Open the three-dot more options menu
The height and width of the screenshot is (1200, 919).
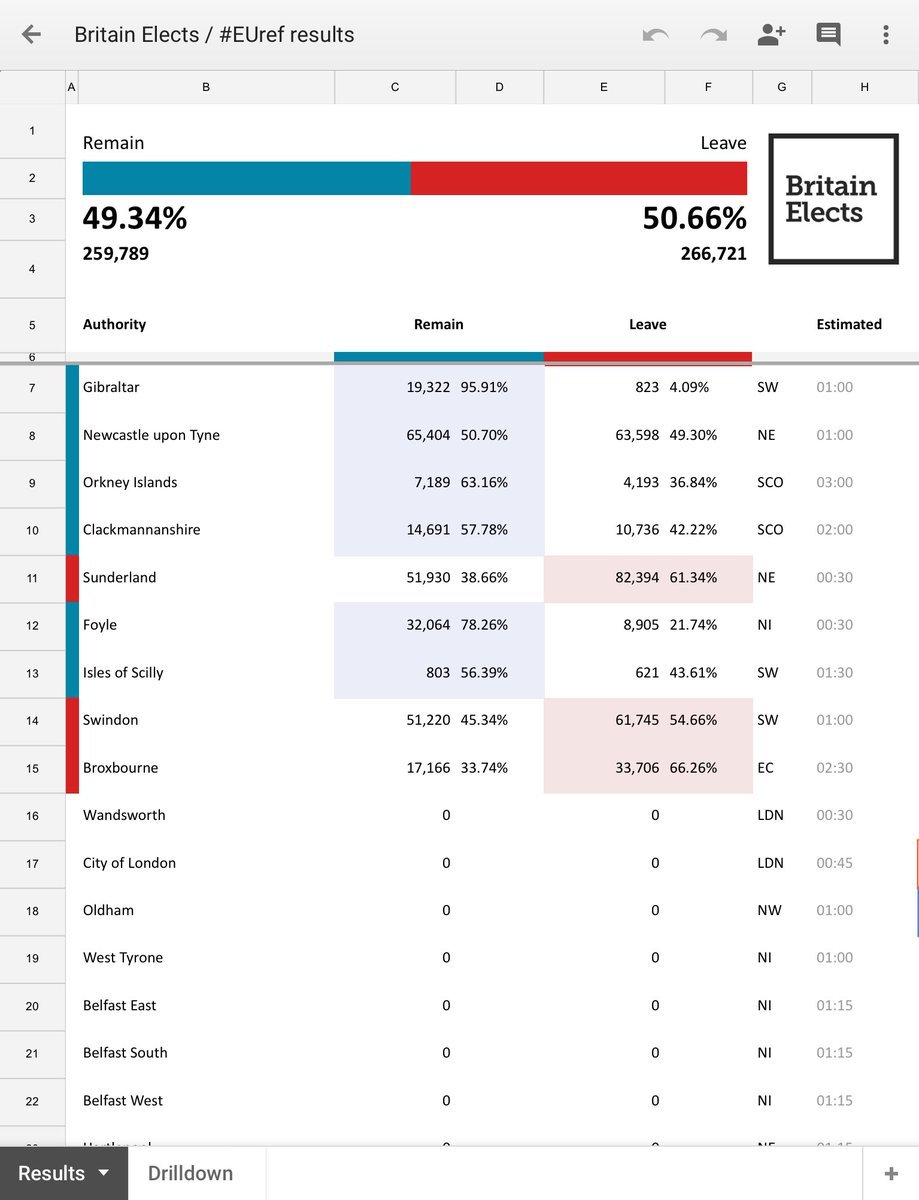point(885,35)
